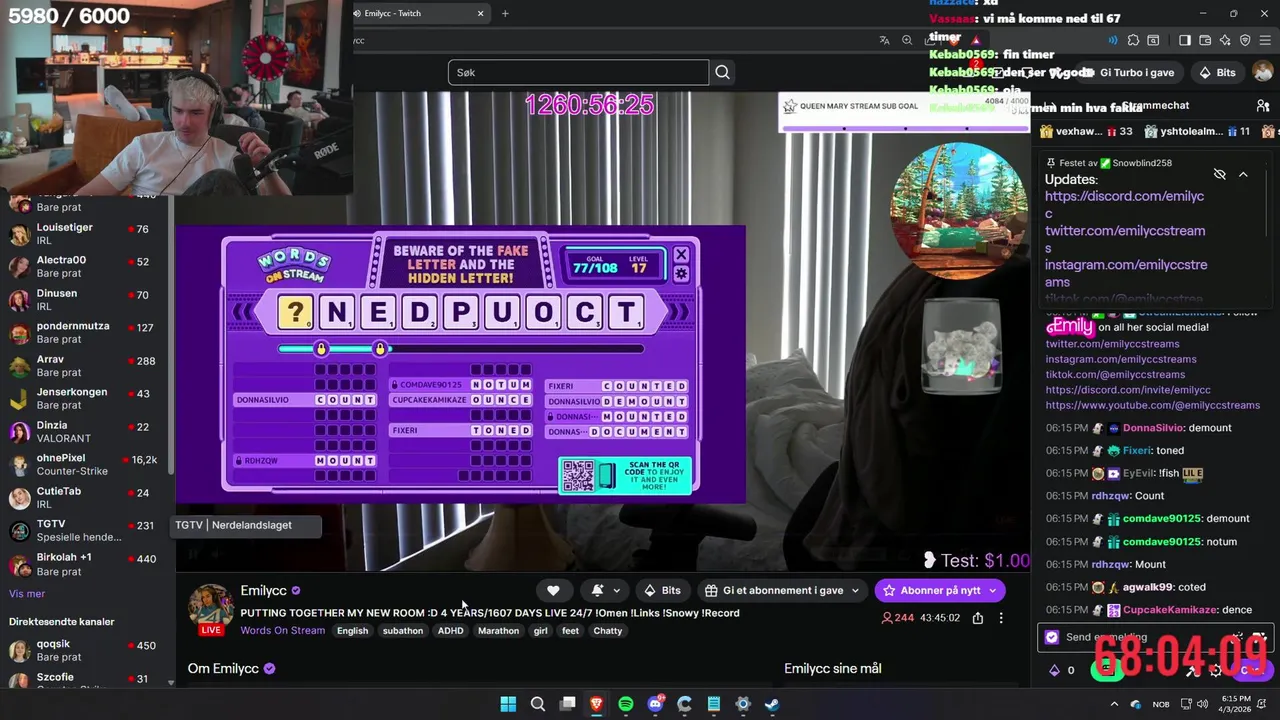Open Discord from the taskbar
The height and width of the screenshot is (720, 1280).
[x=656, y=704]
